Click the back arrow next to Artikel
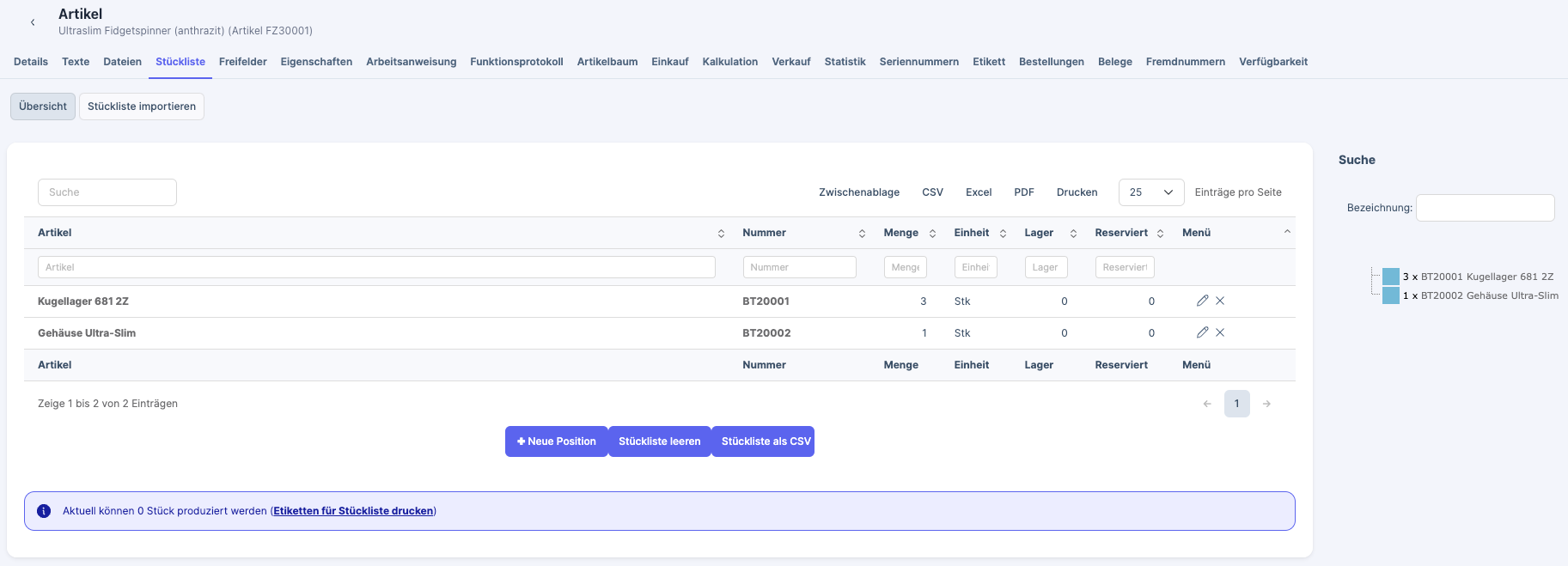This screenshot has height=566, width=1568. (33, 22)
